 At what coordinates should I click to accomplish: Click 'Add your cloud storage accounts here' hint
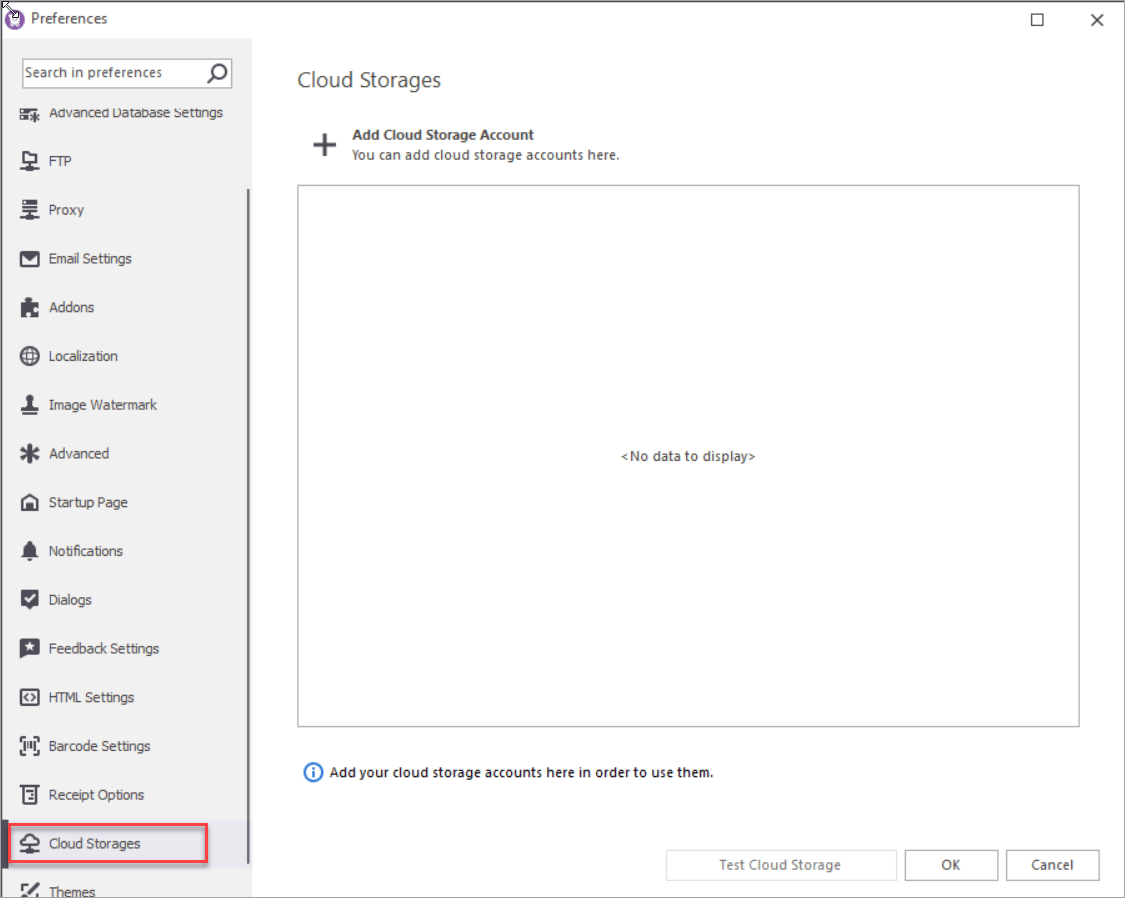(521, 772)
